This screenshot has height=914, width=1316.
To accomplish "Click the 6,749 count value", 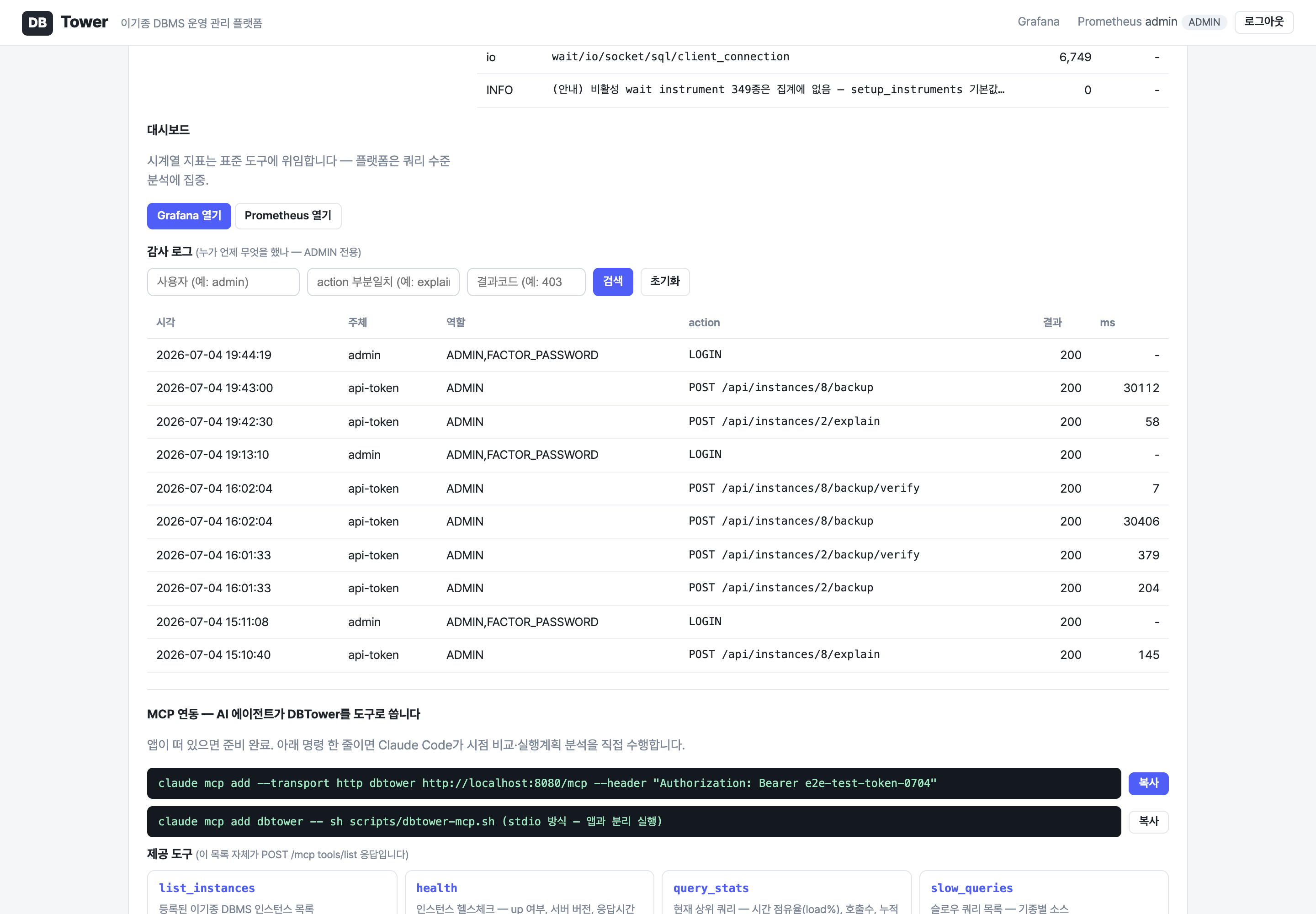I will coord(1075,57).
